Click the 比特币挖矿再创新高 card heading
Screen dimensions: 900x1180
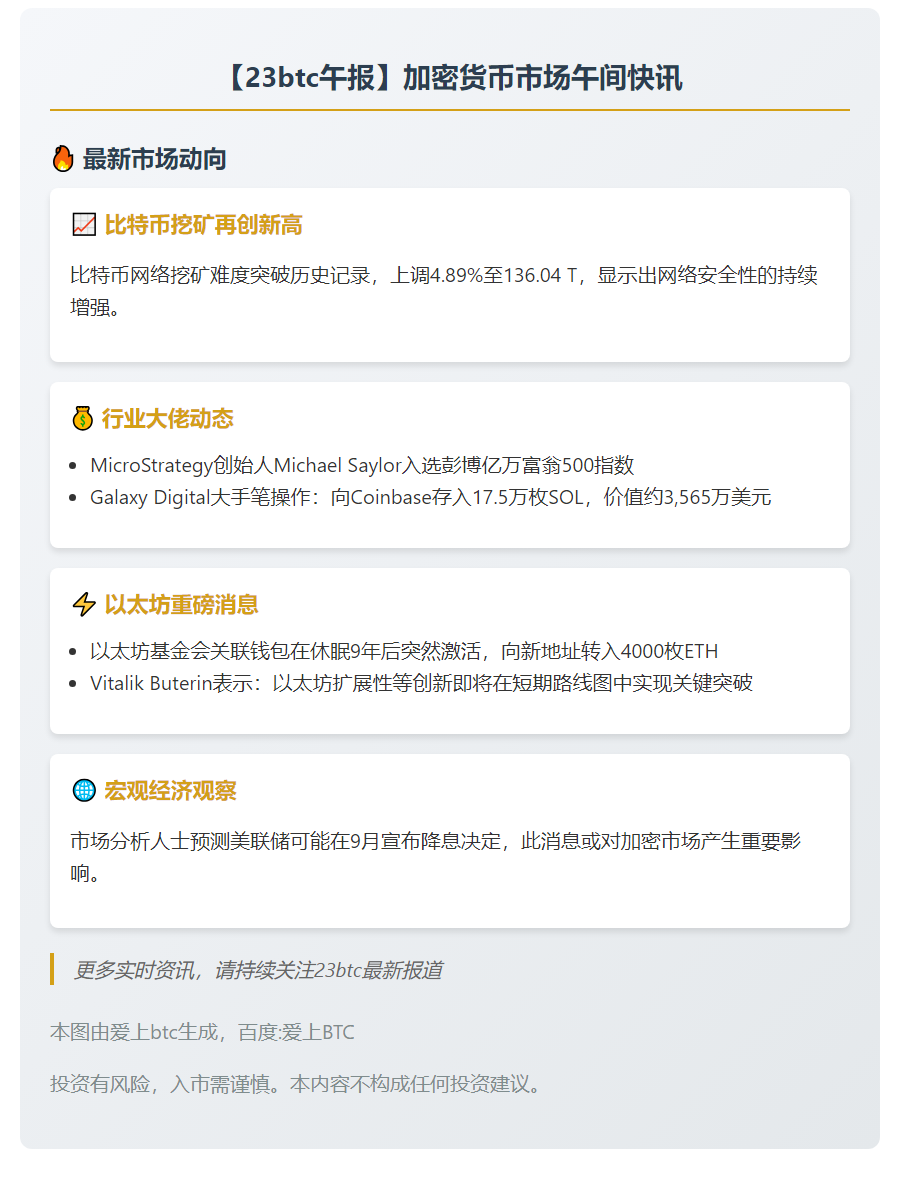[x=203, y=225]
